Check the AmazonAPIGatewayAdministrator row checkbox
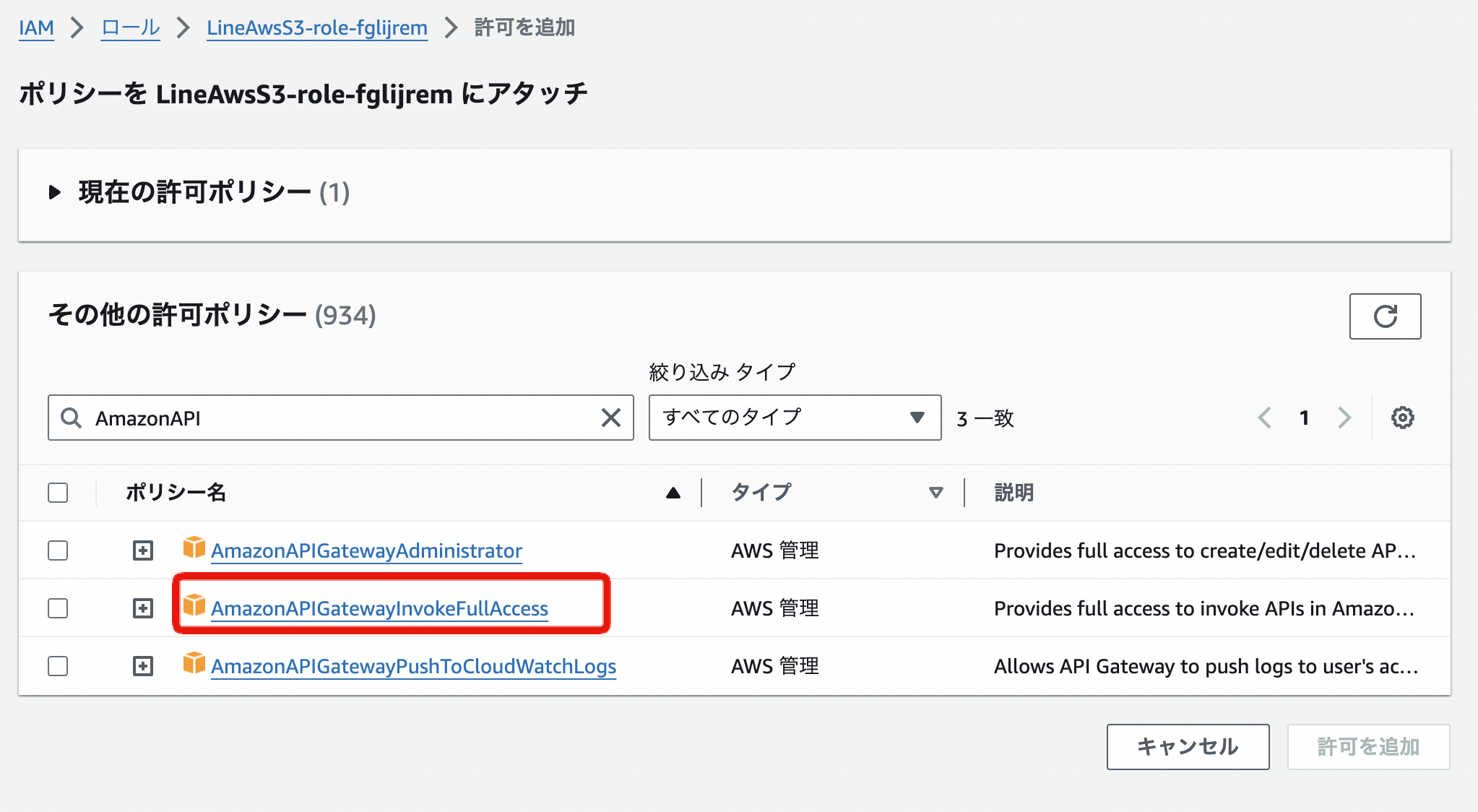The height and width of the screenshot is (812, 1478). tap(58, 550)
